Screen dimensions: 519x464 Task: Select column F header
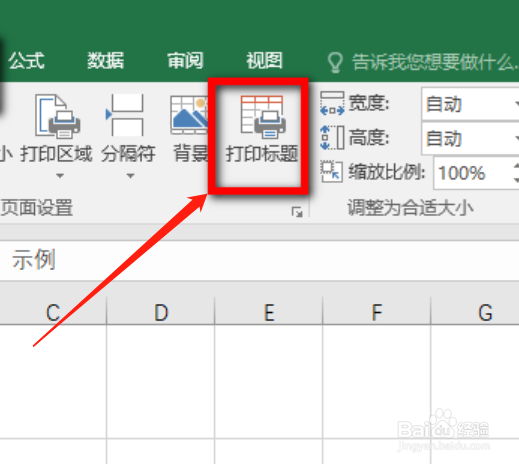[x=377, y=312]
